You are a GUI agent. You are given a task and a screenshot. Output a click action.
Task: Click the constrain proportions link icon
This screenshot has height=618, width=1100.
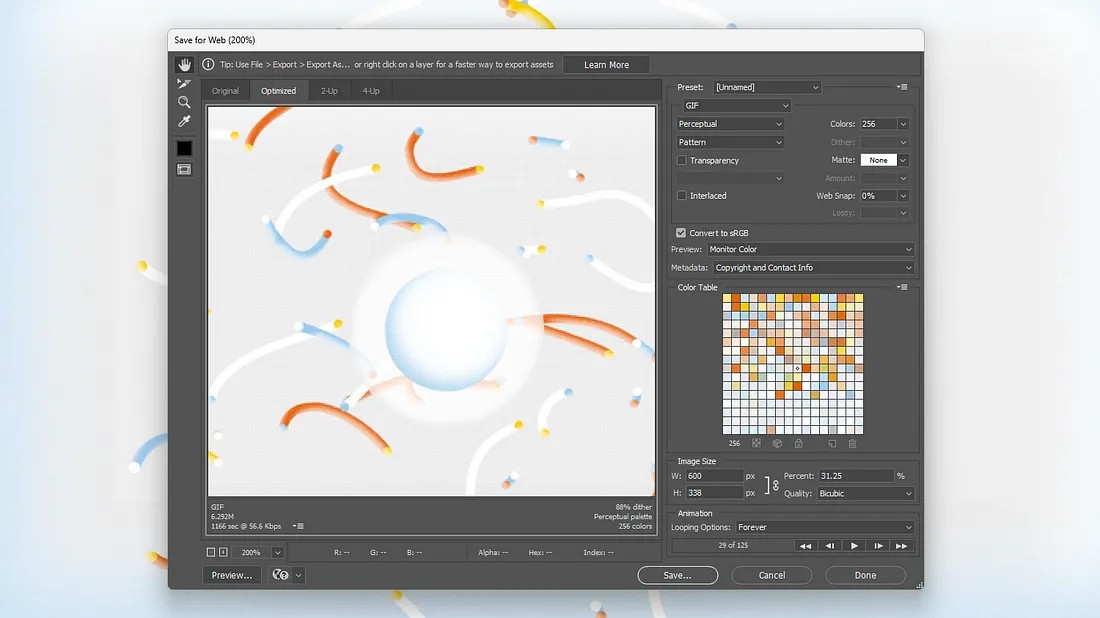pos(775,485)
